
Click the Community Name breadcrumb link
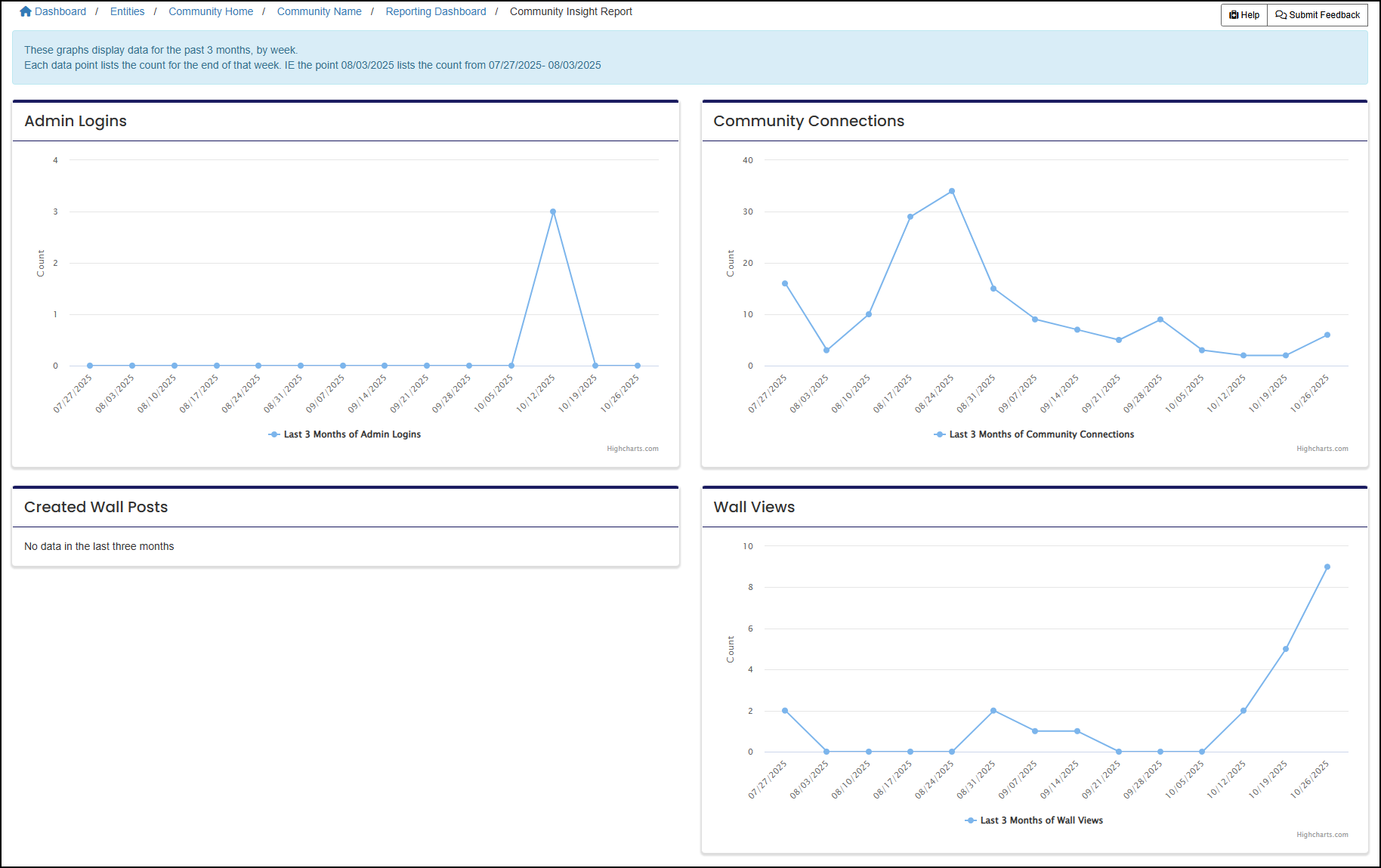[x=319, y=11]
